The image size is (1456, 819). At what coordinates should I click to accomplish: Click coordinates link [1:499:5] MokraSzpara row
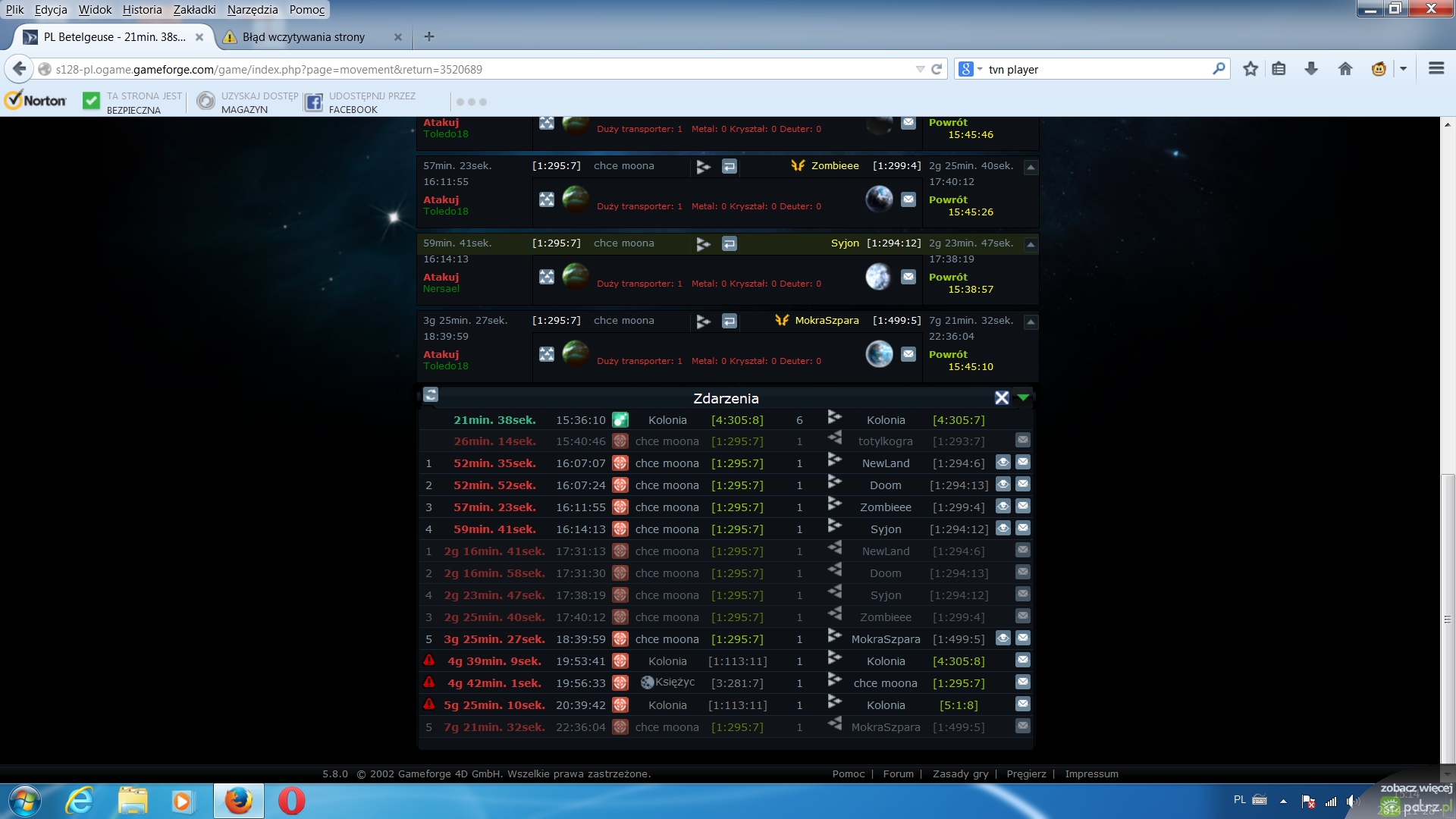[x=959, y=639]
